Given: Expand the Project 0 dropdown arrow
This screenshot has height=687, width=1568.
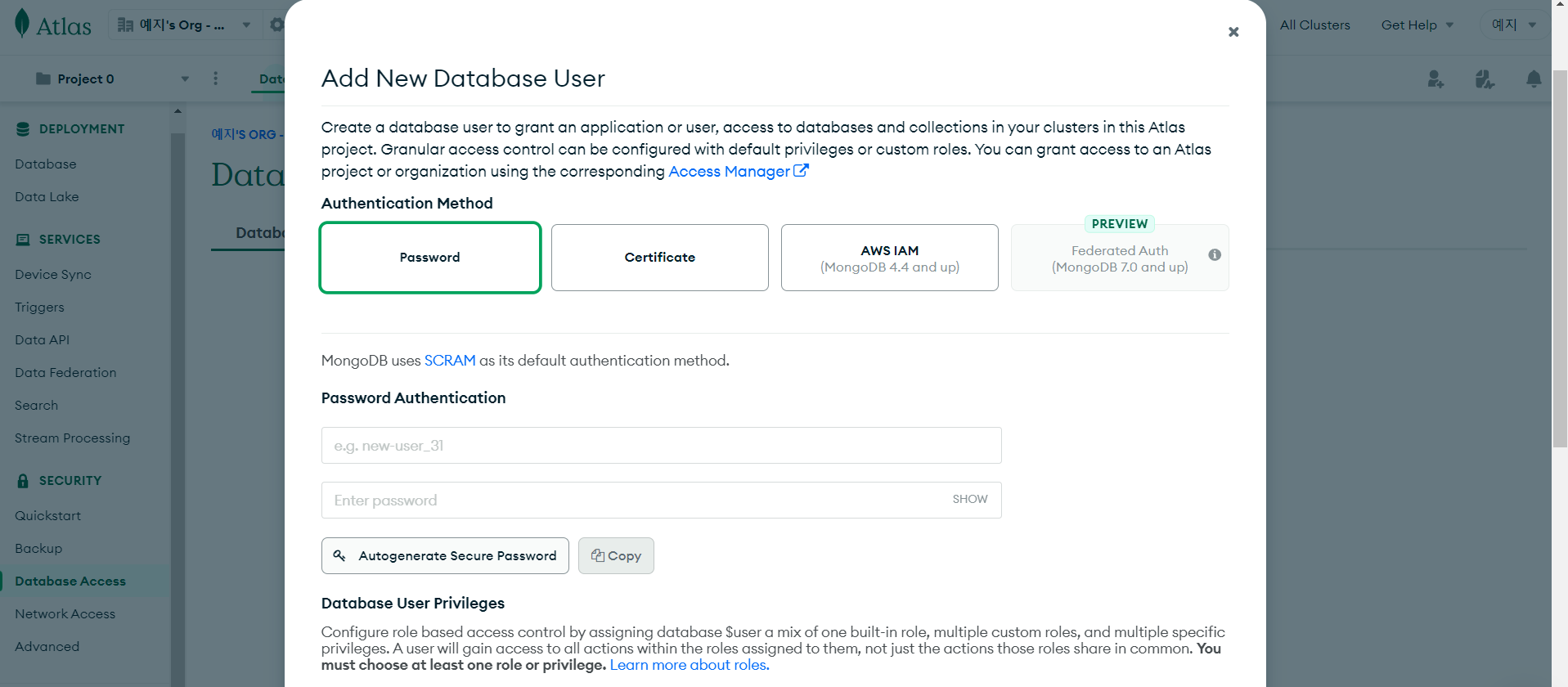Looking at the screenshot, I should (x=185, y=79).
